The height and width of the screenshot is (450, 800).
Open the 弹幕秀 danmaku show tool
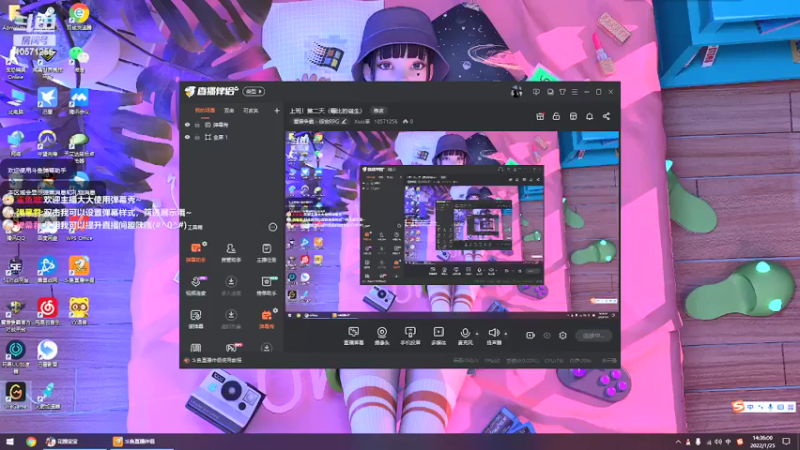(x=266, y=319)
